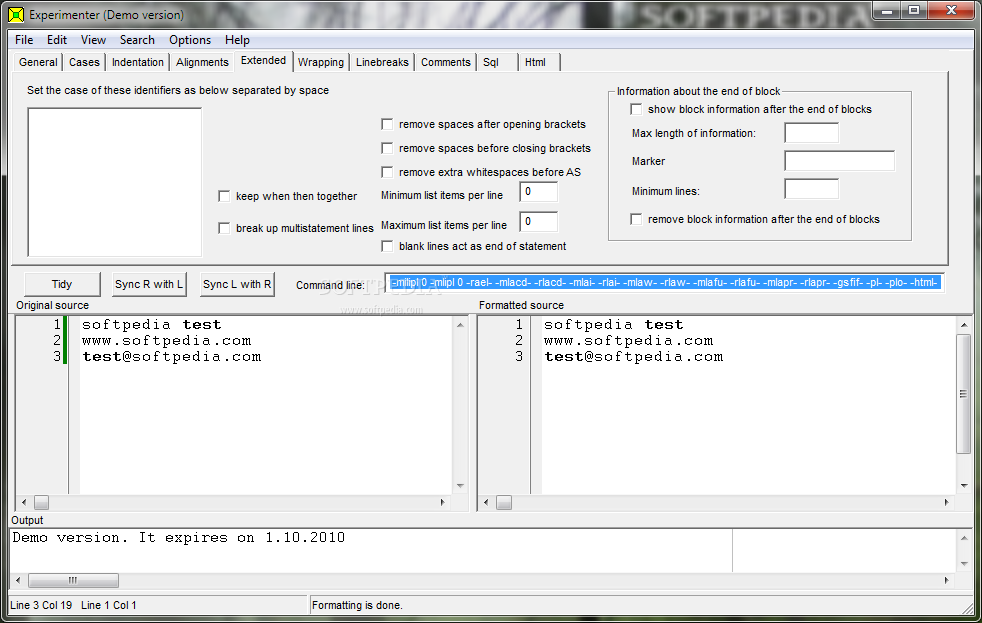This screenshot has width=982, height=623.
Task: Click scroll up arrow in Output panel
Action: coord(964,538)
